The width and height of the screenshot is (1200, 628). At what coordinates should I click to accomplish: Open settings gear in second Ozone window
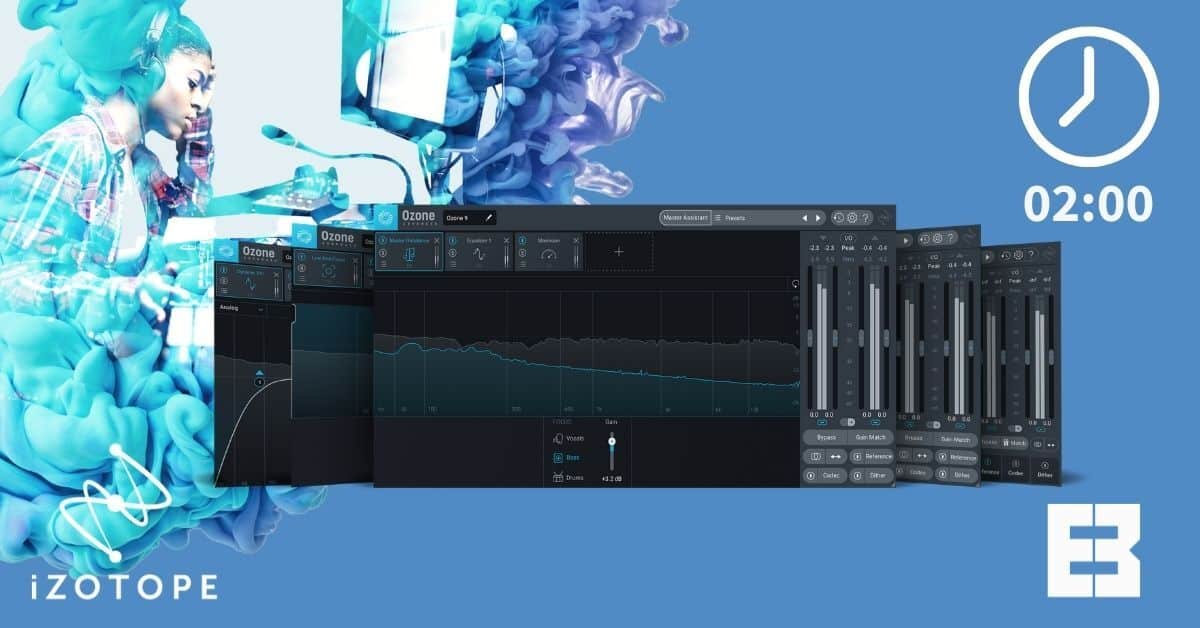(x=937, y=238)
